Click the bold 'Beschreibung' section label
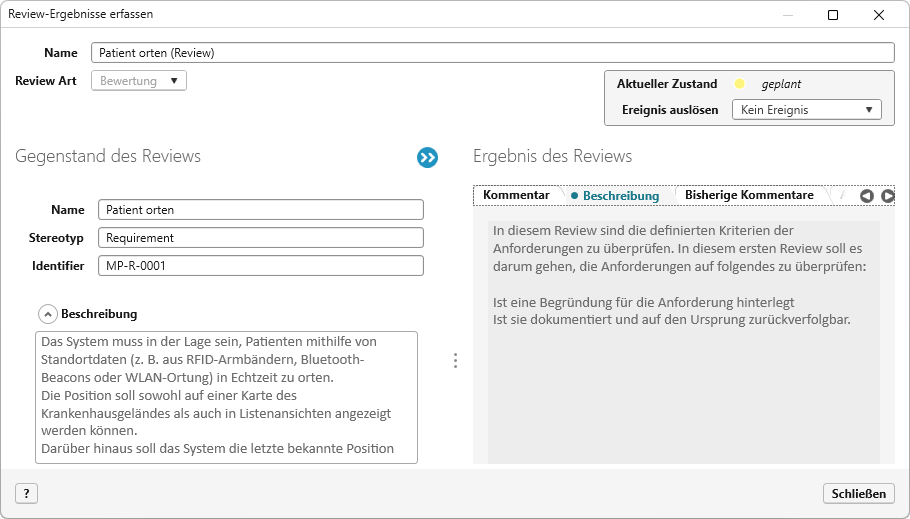The image size is (910, 519). [x=99, y=314]
